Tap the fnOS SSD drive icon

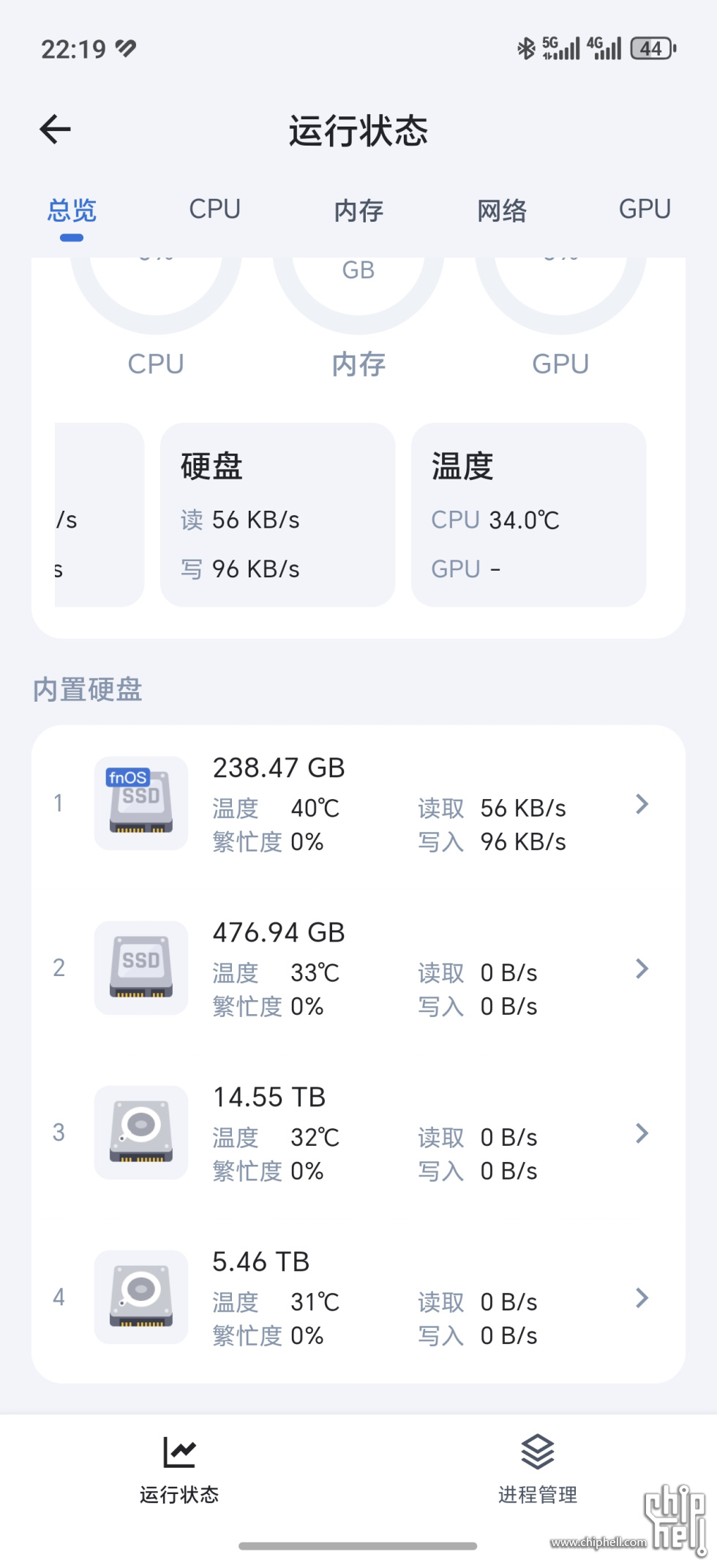140,803
